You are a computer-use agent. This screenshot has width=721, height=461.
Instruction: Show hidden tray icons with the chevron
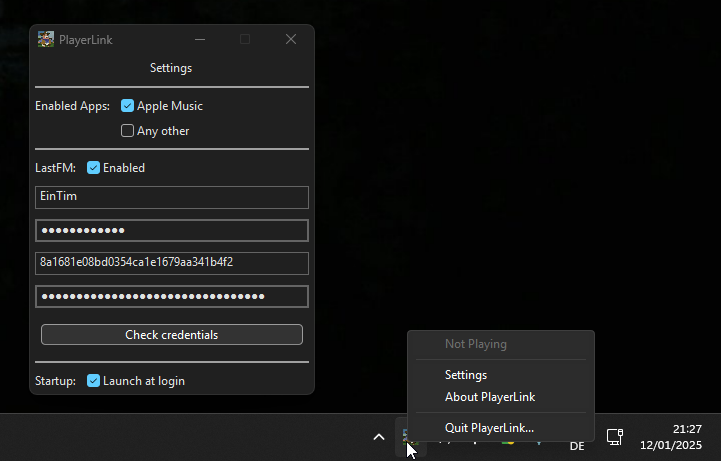click(x=379, y=437)
